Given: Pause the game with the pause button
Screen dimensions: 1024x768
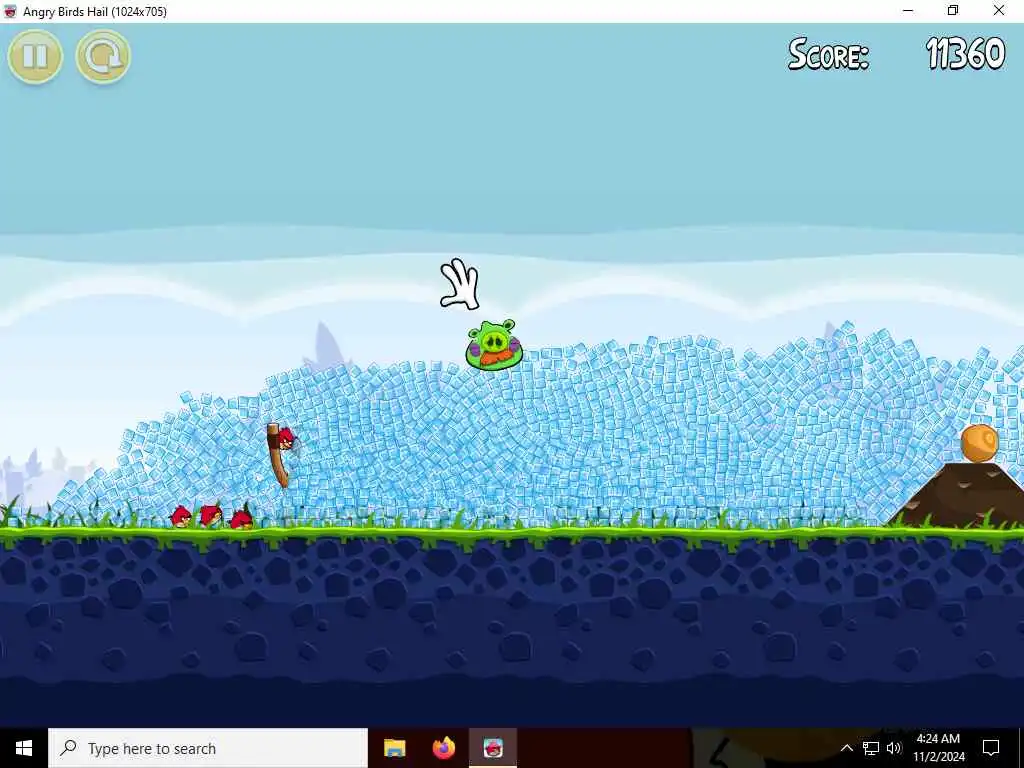Looking at the screenshot, I should coord(35,57).
